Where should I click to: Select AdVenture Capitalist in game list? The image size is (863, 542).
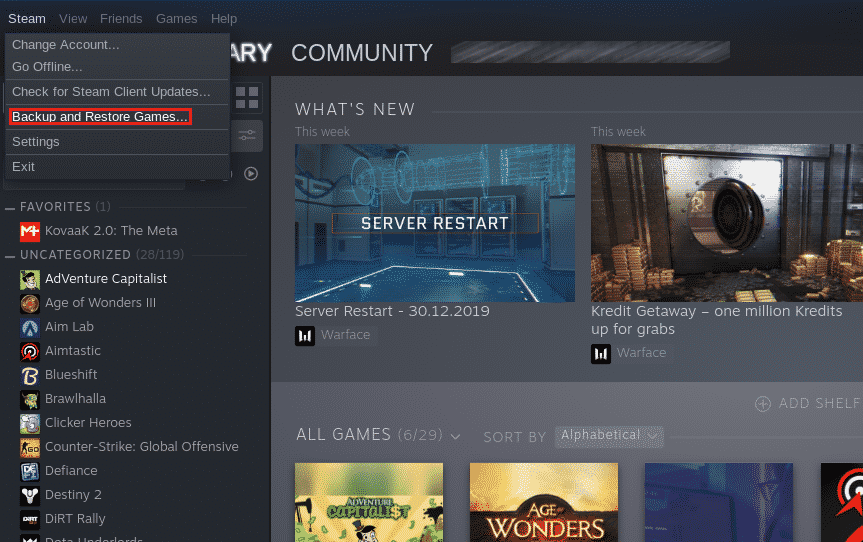pyautogui.click(x=106, y=278)
